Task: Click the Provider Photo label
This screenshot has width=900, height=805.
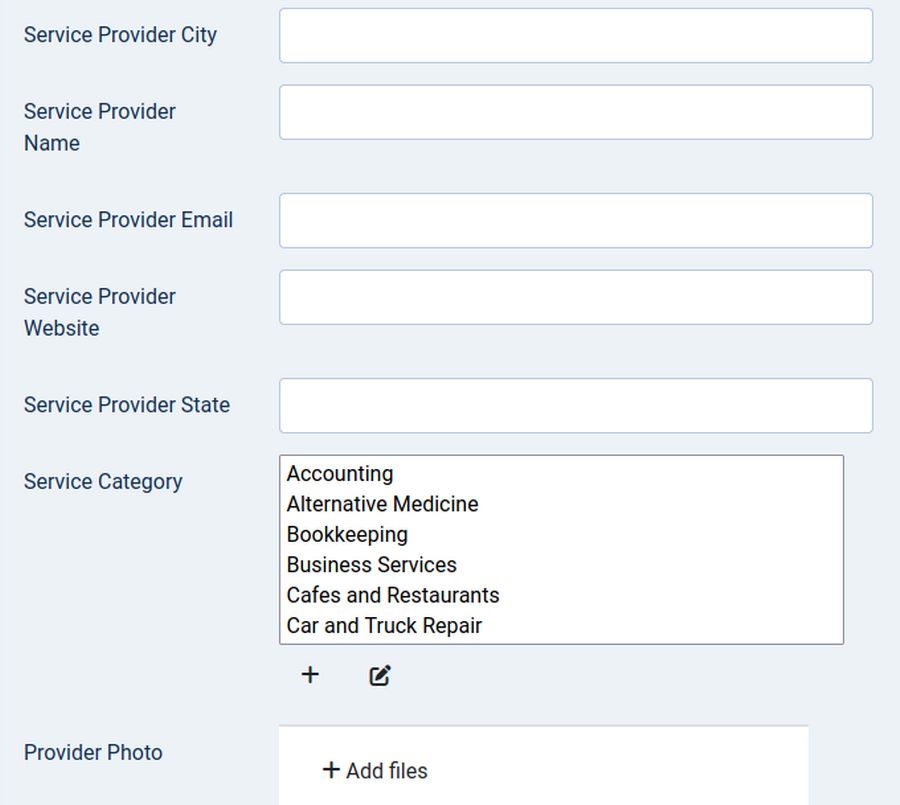Action: point(93,753)
